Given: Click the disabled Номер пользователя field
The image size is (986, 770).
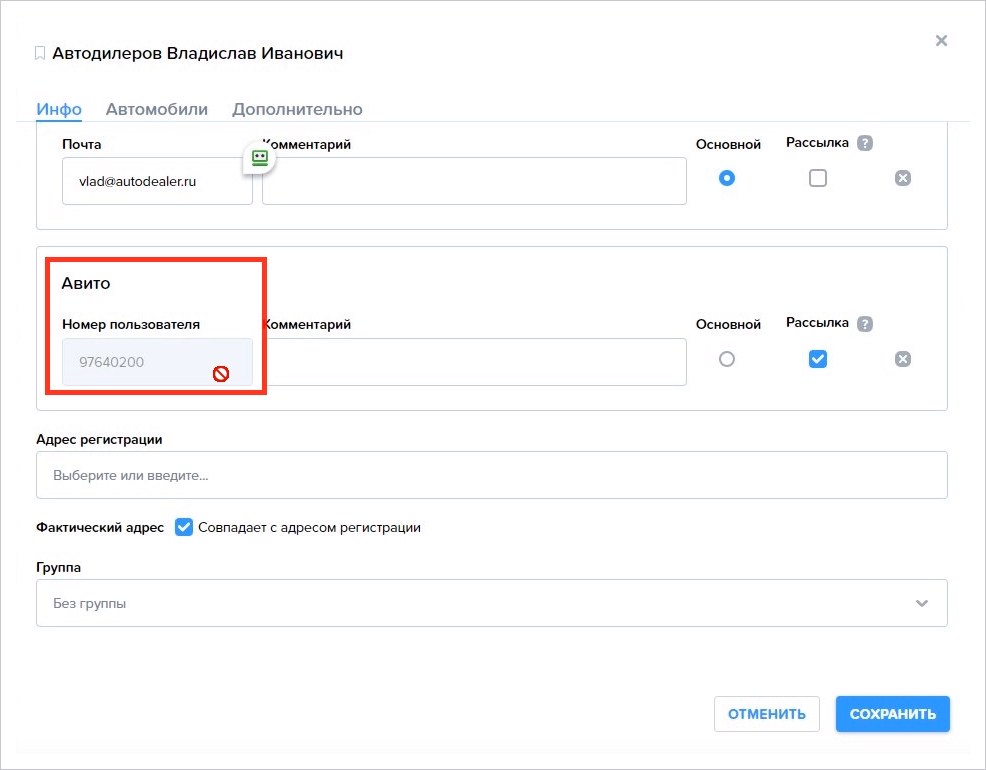Looking at the screenshot, I should tap(157, 362).
